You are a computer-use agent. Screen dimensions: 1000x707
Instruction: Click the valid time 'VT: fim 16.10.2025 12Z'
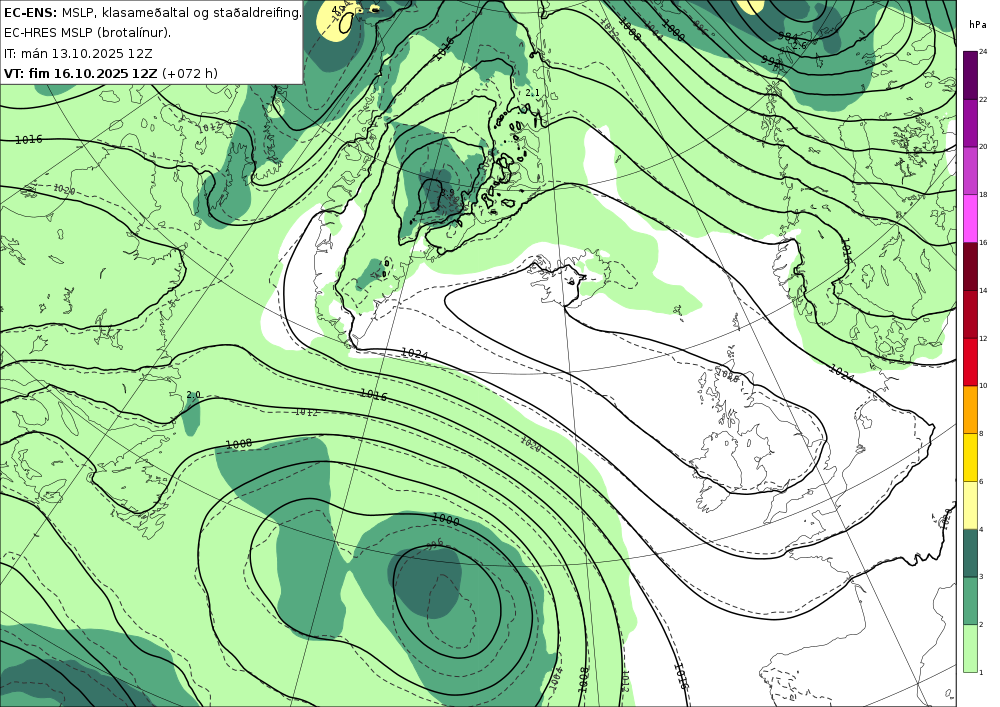coord(80,73)
